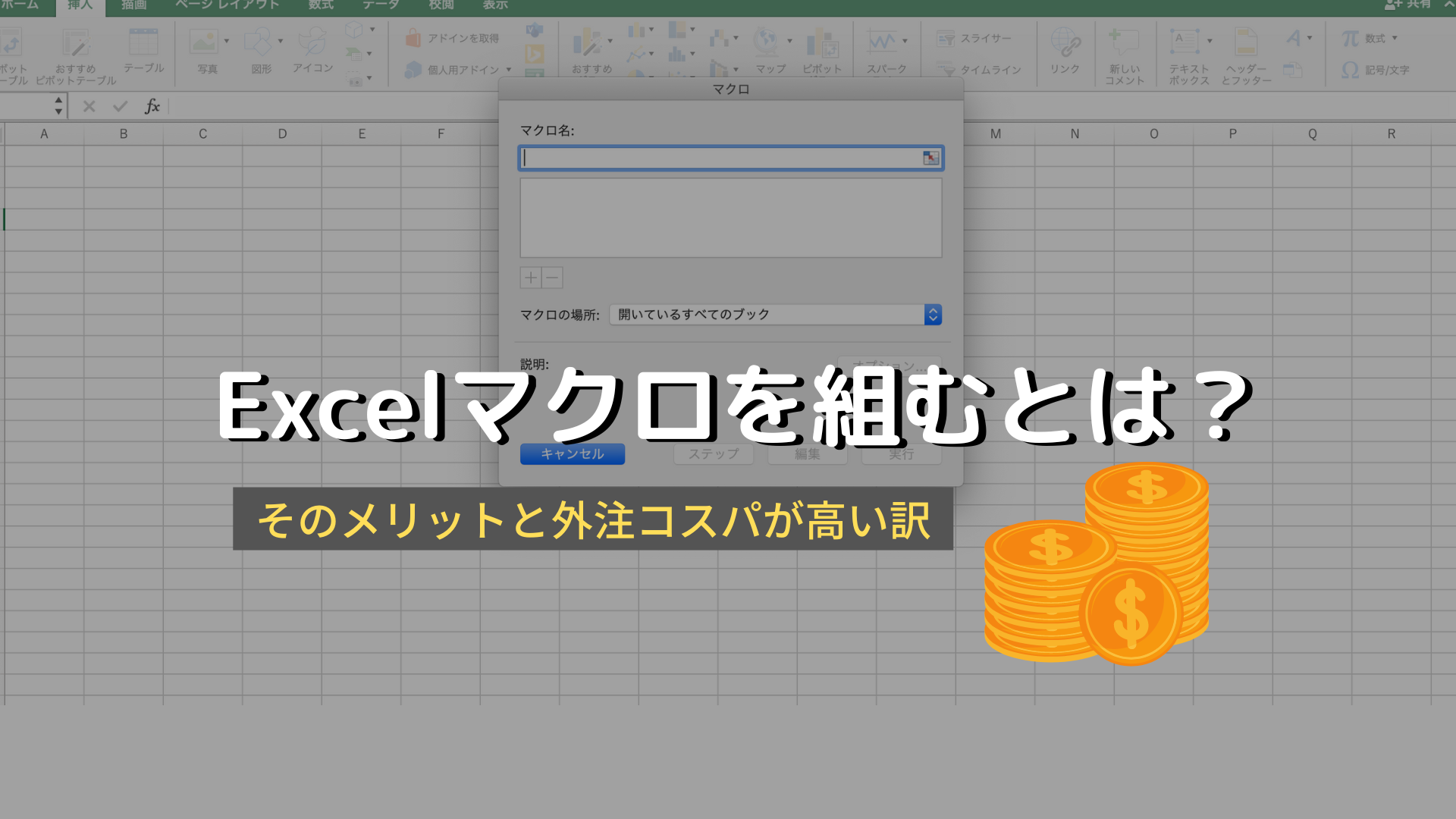Open the Recommended PivotTables (おすすめピボットテーブル) icon
1456x819 pixels.
pyautogui.click(x=76, y=43)
